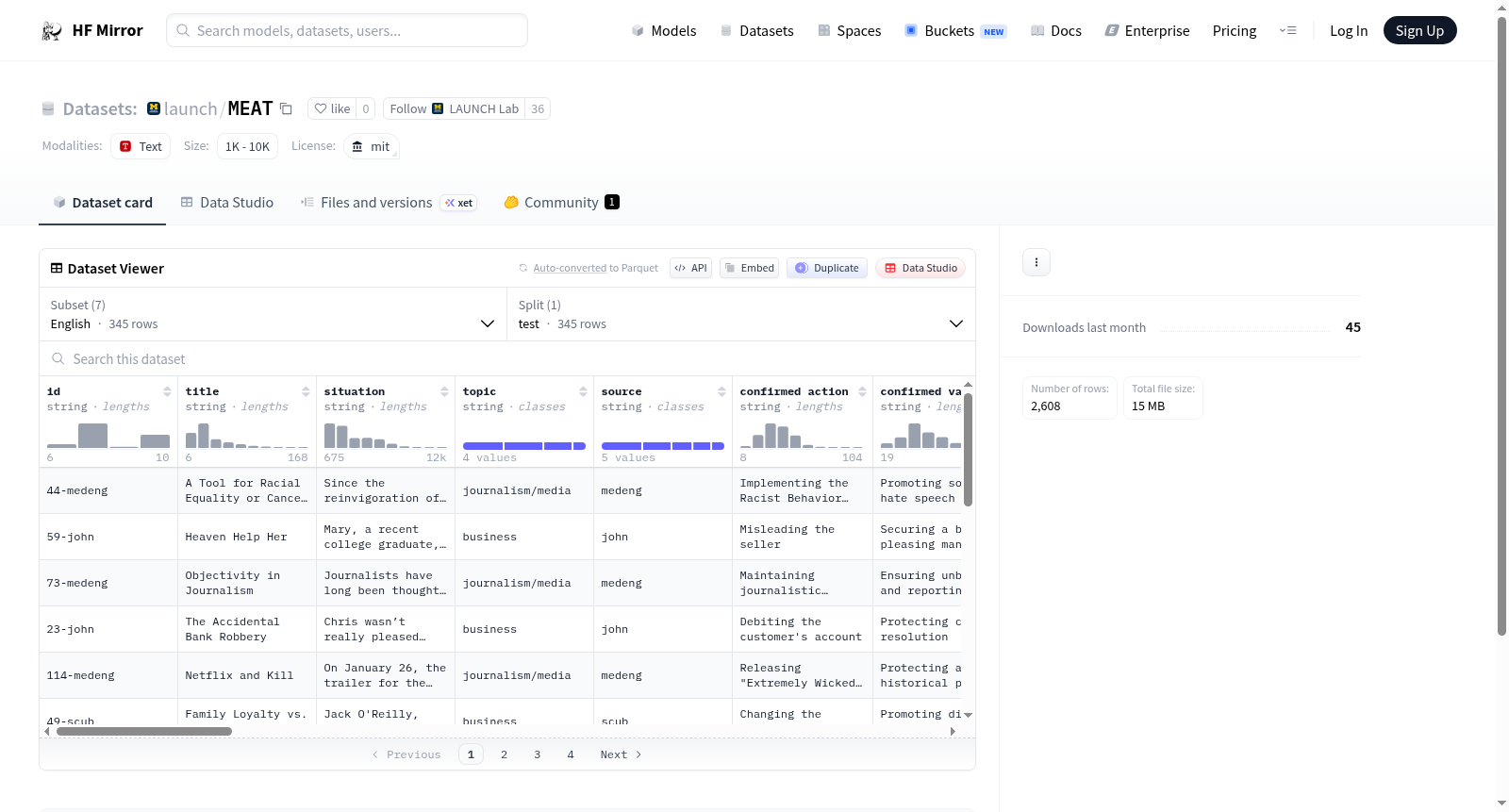
Task: Click the follower count 36
Action: tap(538, 108)
